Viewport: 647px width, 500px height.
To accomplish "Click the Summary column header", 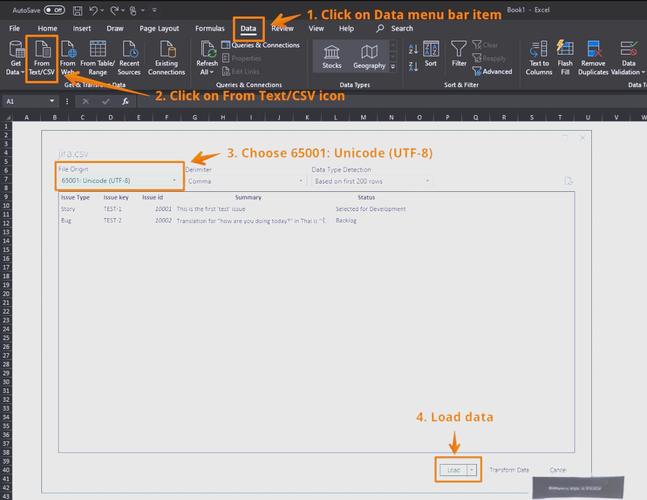I will [x=248, y=198].
